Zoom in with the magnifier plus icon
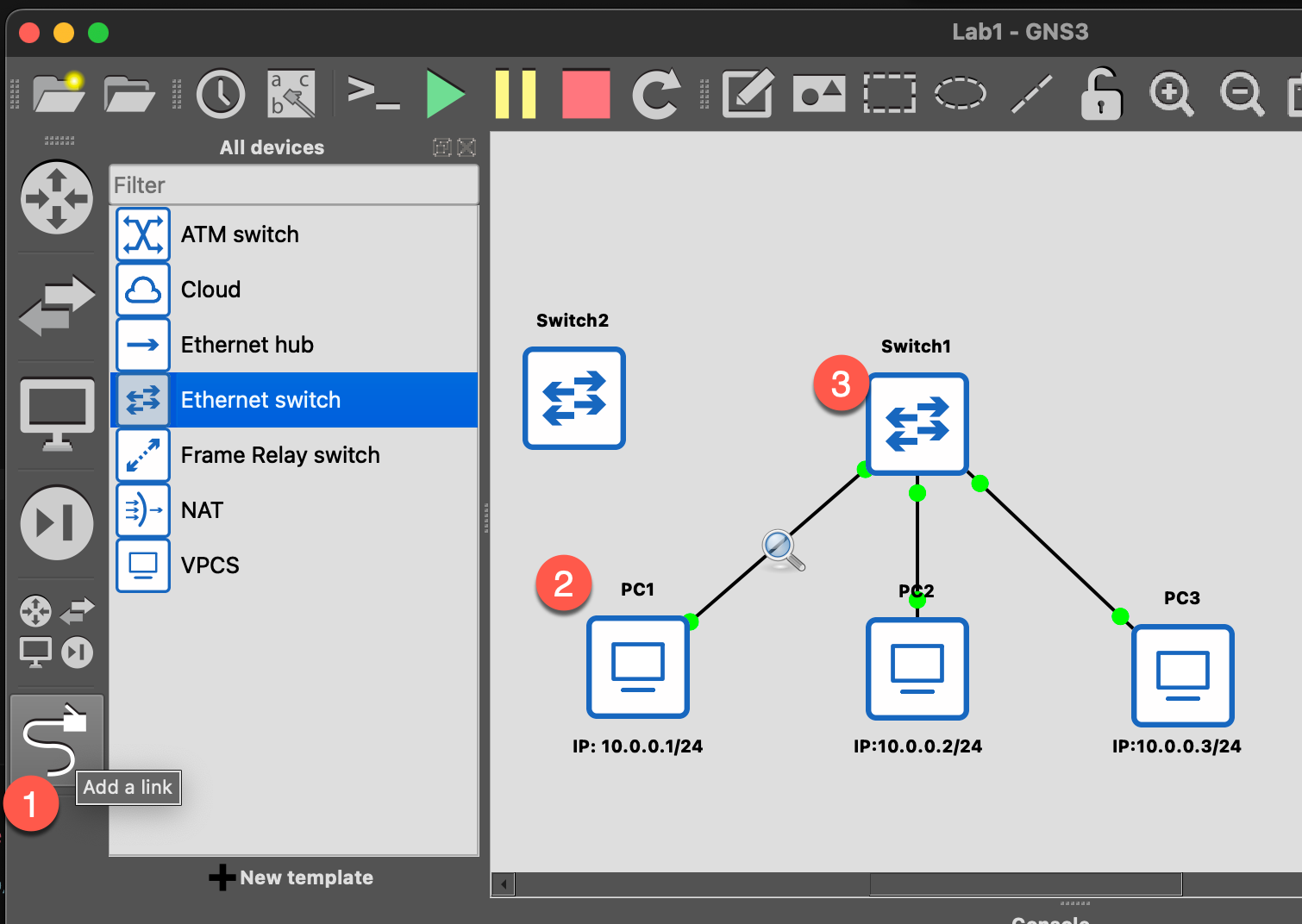Image resolution: width=1302 pixels, height=924 pixels. point(1171,94)
